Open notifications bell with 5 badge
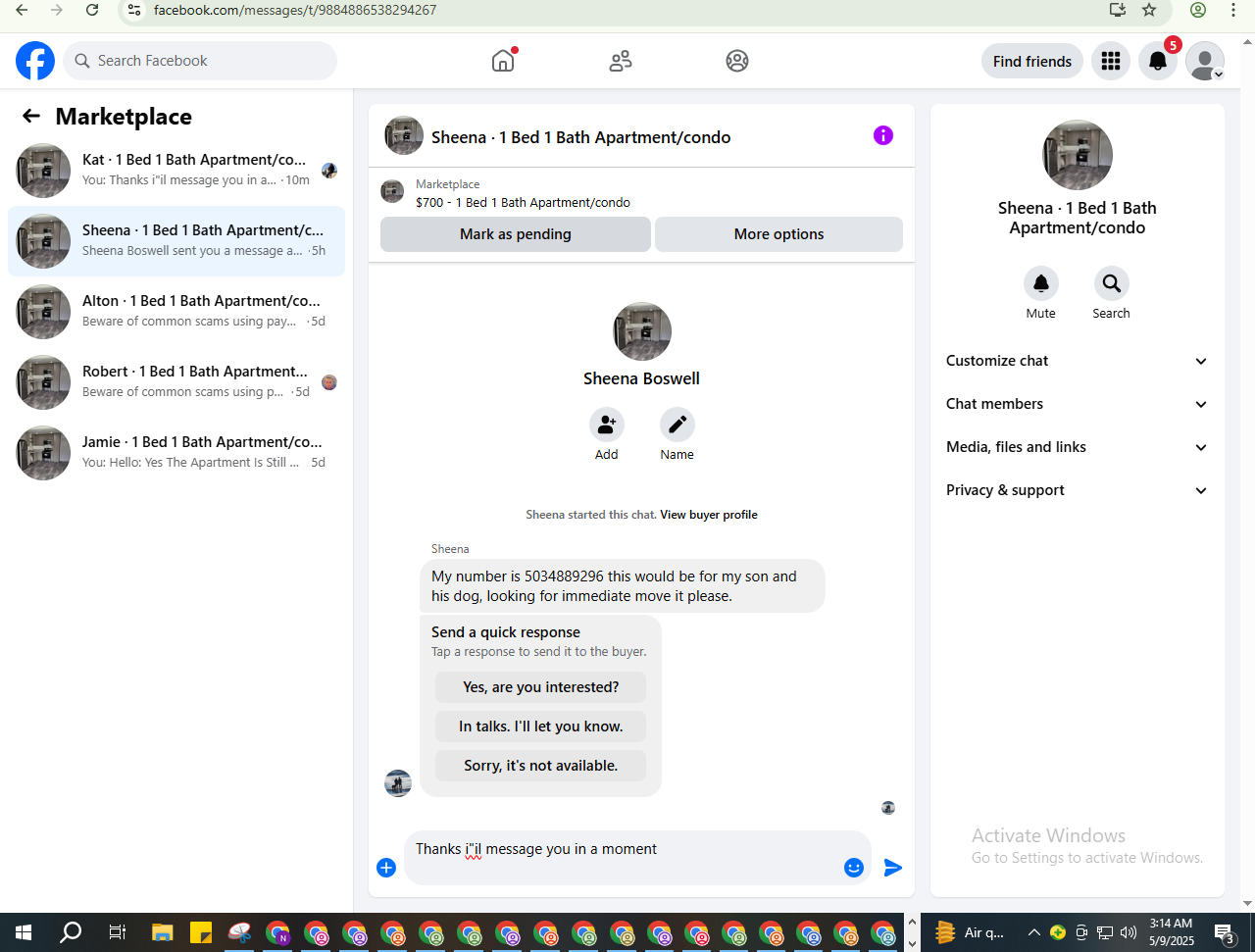The height and width of the screenshot is (952, 1255). click(x=1158, y=61)
